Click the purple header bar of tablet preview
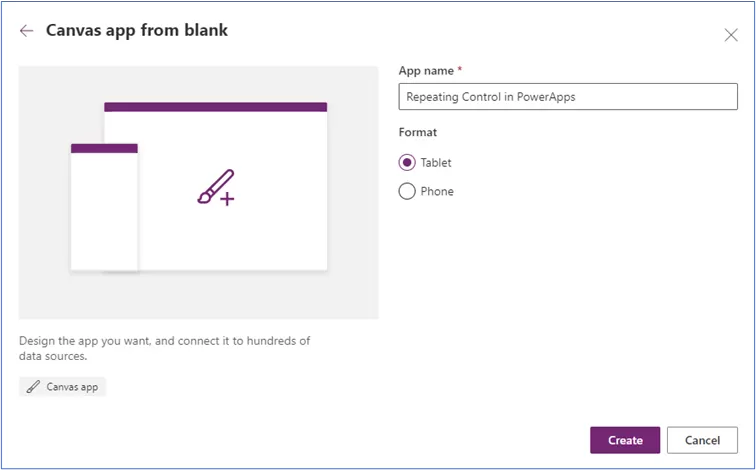756x470 pixels. 215,106
